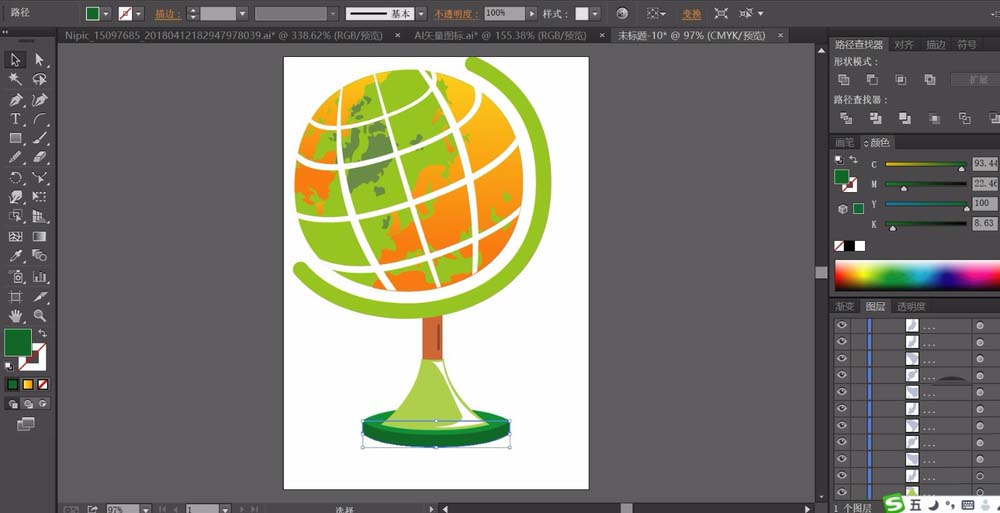This screenshot has height=513, width=1000.
Task: Select the Mesh tool
Action: [x=15, y=237]
